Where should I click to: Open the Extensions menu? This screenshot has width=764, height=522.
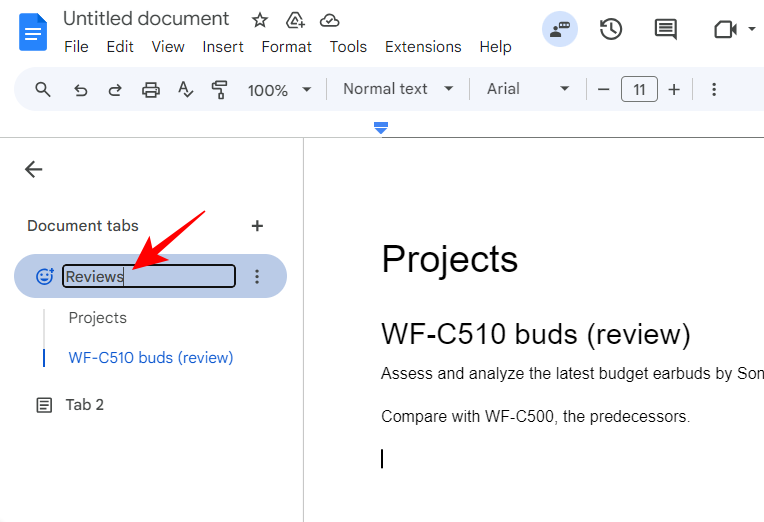click(423, 47)
